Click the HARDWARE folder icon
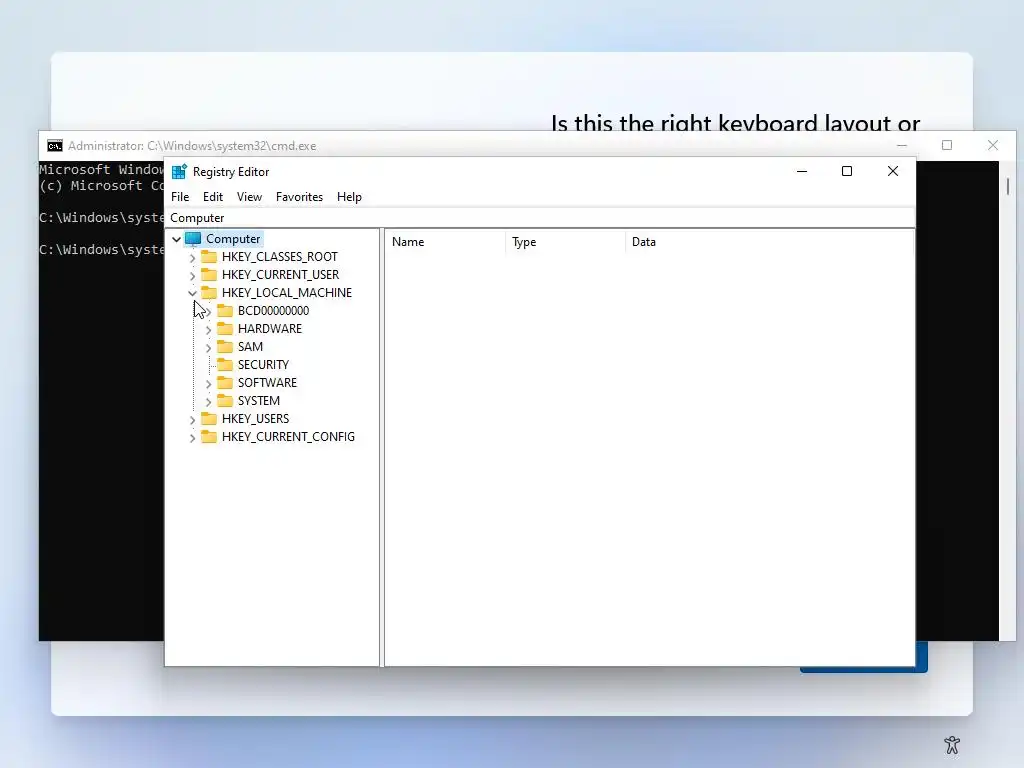The width and height of the screenshot is (1024, 768). pos(225,328)
